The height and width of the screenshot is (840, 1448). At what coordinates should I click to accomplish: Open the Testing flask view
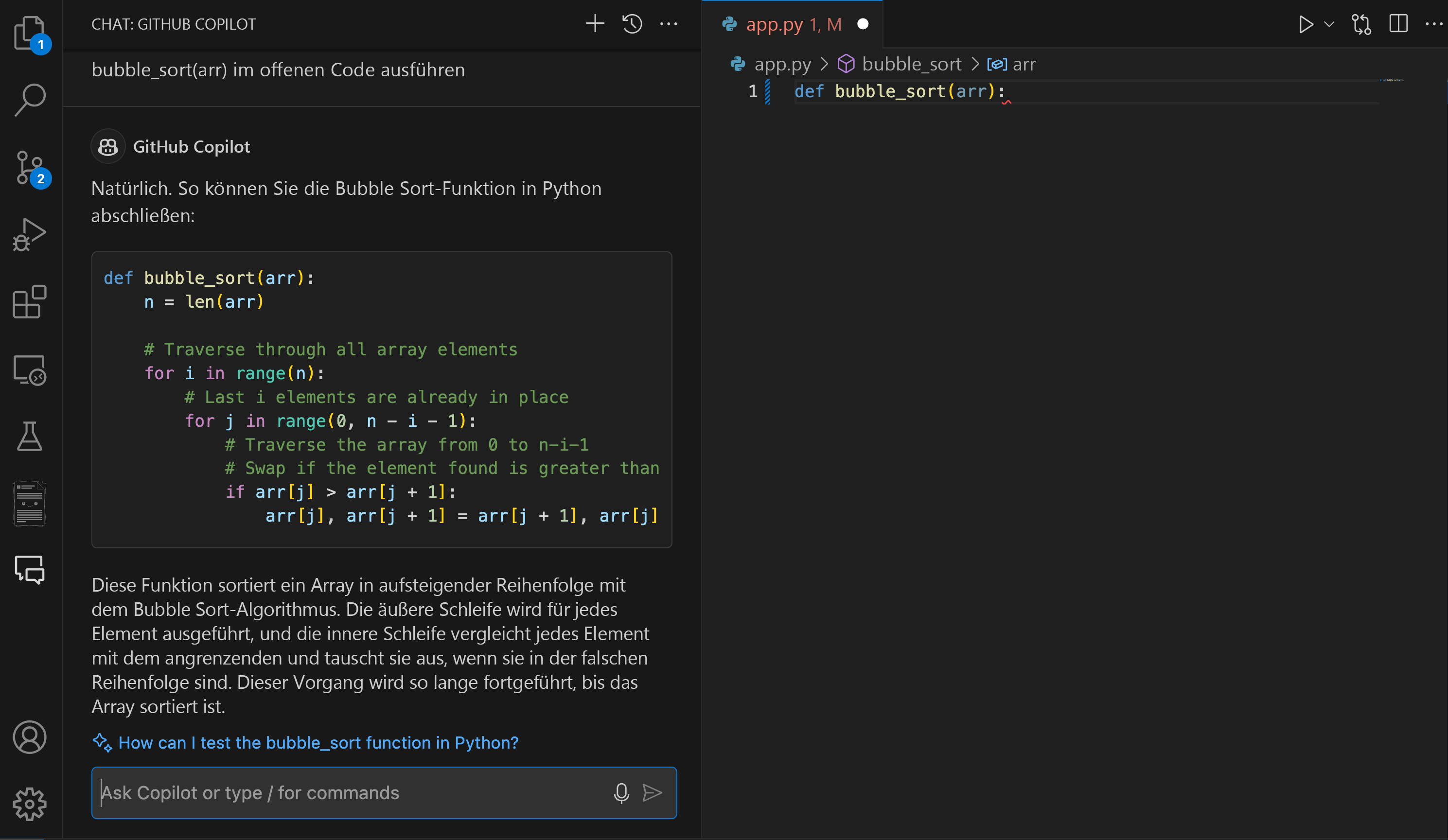pos(29,437)
